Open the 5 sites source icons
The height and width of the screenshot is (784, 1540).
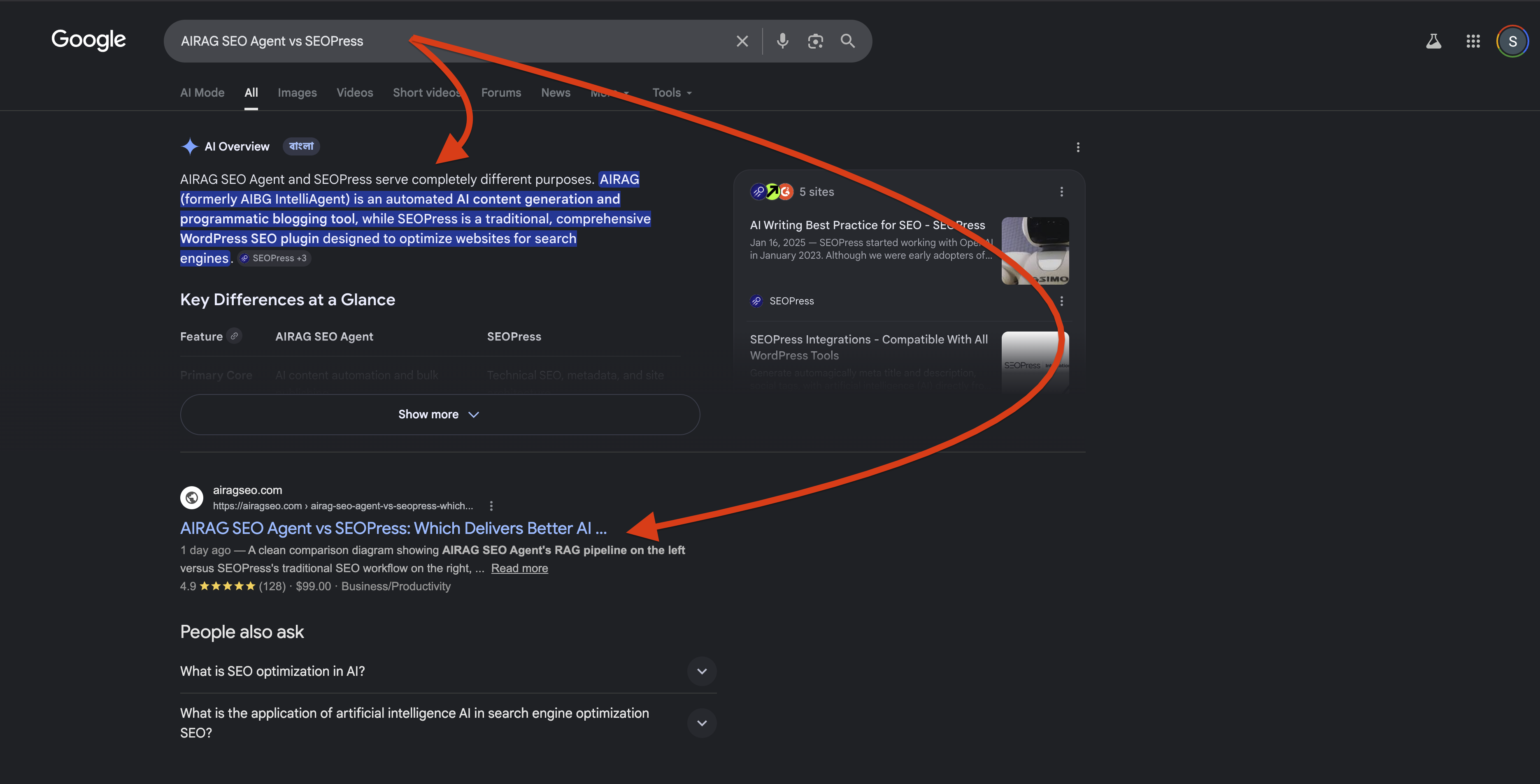point(772,192)
